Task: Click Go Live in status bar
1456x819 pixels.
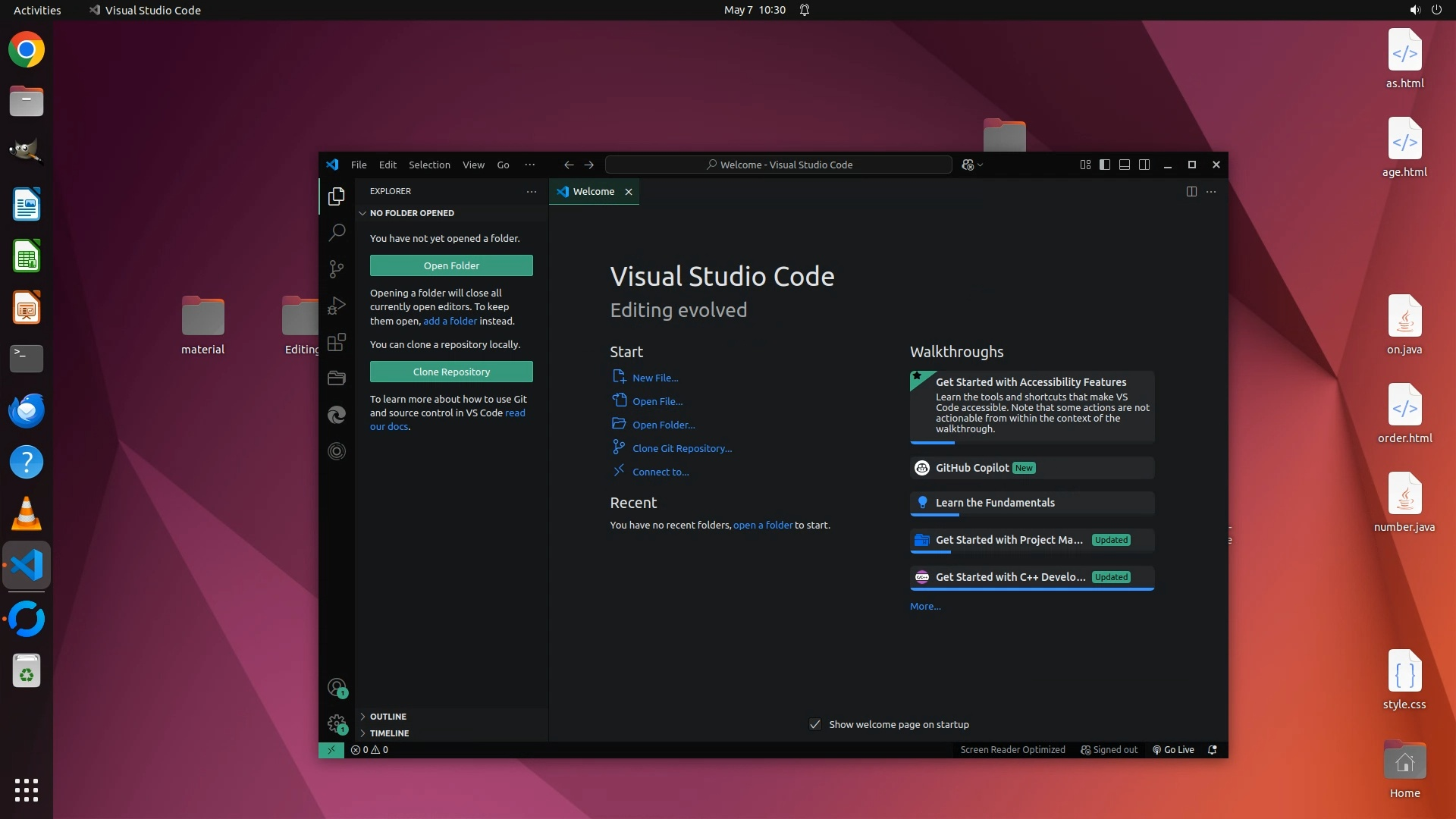Action: tap(1173, 750)
